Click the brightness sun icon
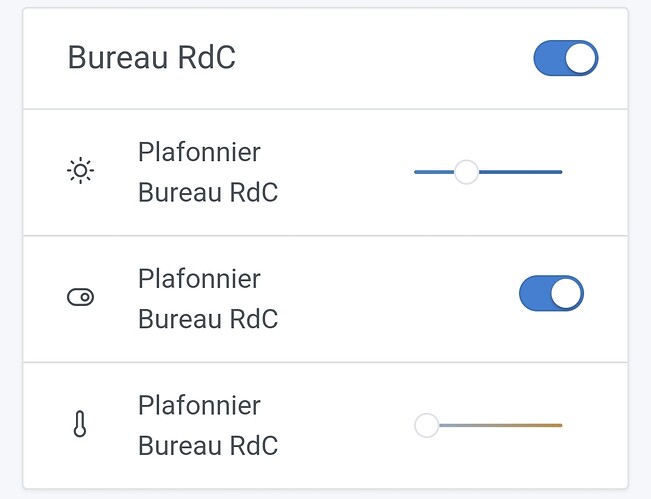 (x=80, y=172)
